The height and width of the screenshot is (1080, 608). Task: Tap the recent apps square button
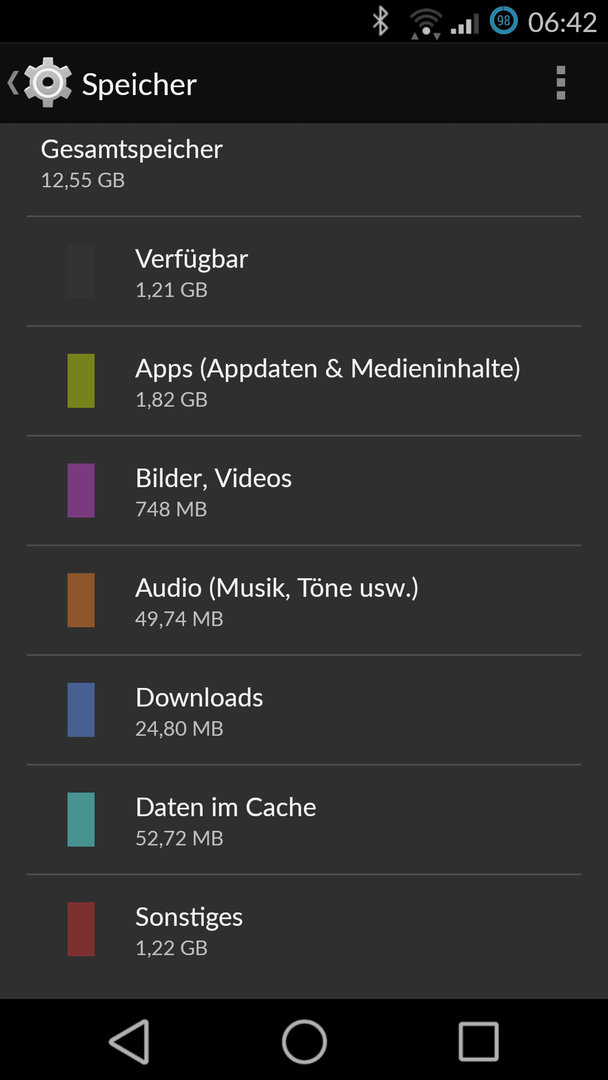tap(478, 1041)
